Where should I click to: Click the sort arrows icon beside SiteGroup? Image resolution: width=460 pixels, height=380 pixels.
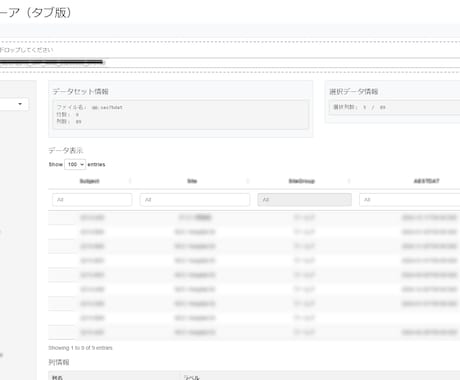(x=349, y=181)
